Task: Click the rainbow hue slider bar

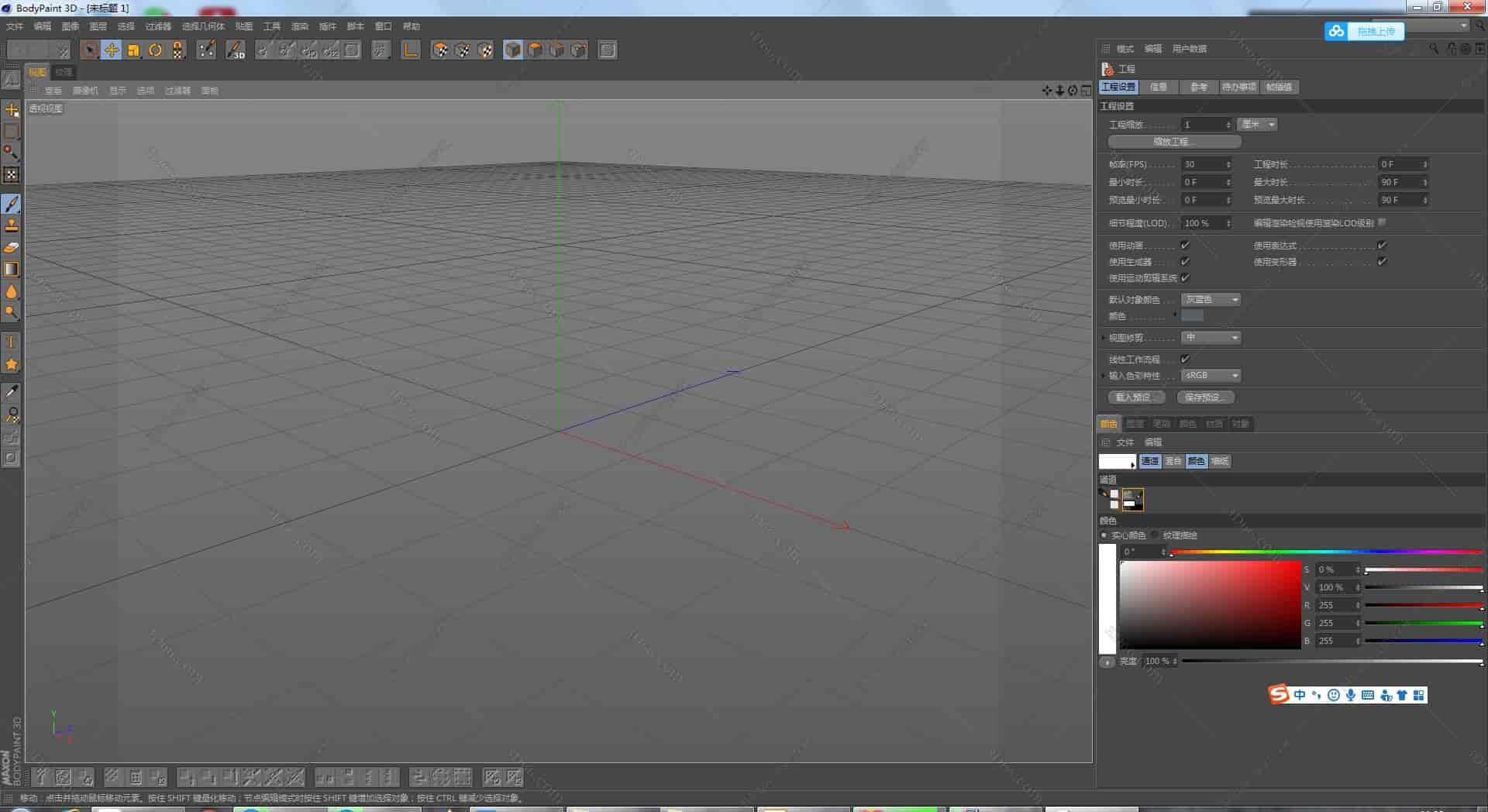Action: point(1325,552)
